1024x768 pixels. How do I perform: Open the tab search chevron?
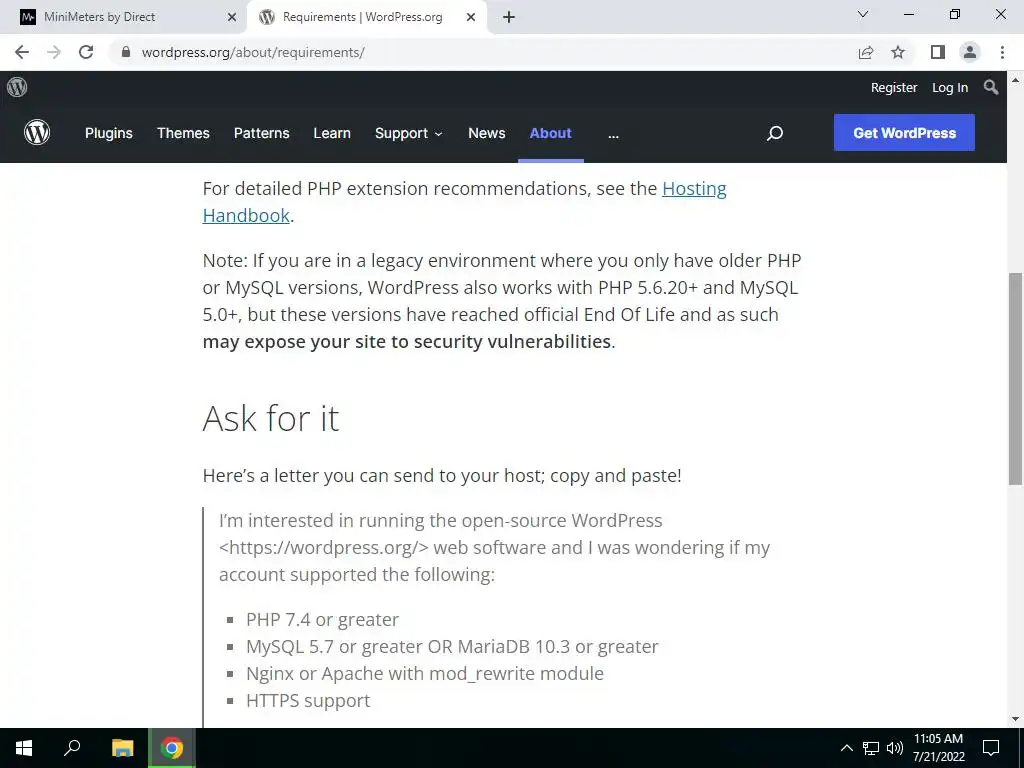pyautogui.click(x=863, y=14)
